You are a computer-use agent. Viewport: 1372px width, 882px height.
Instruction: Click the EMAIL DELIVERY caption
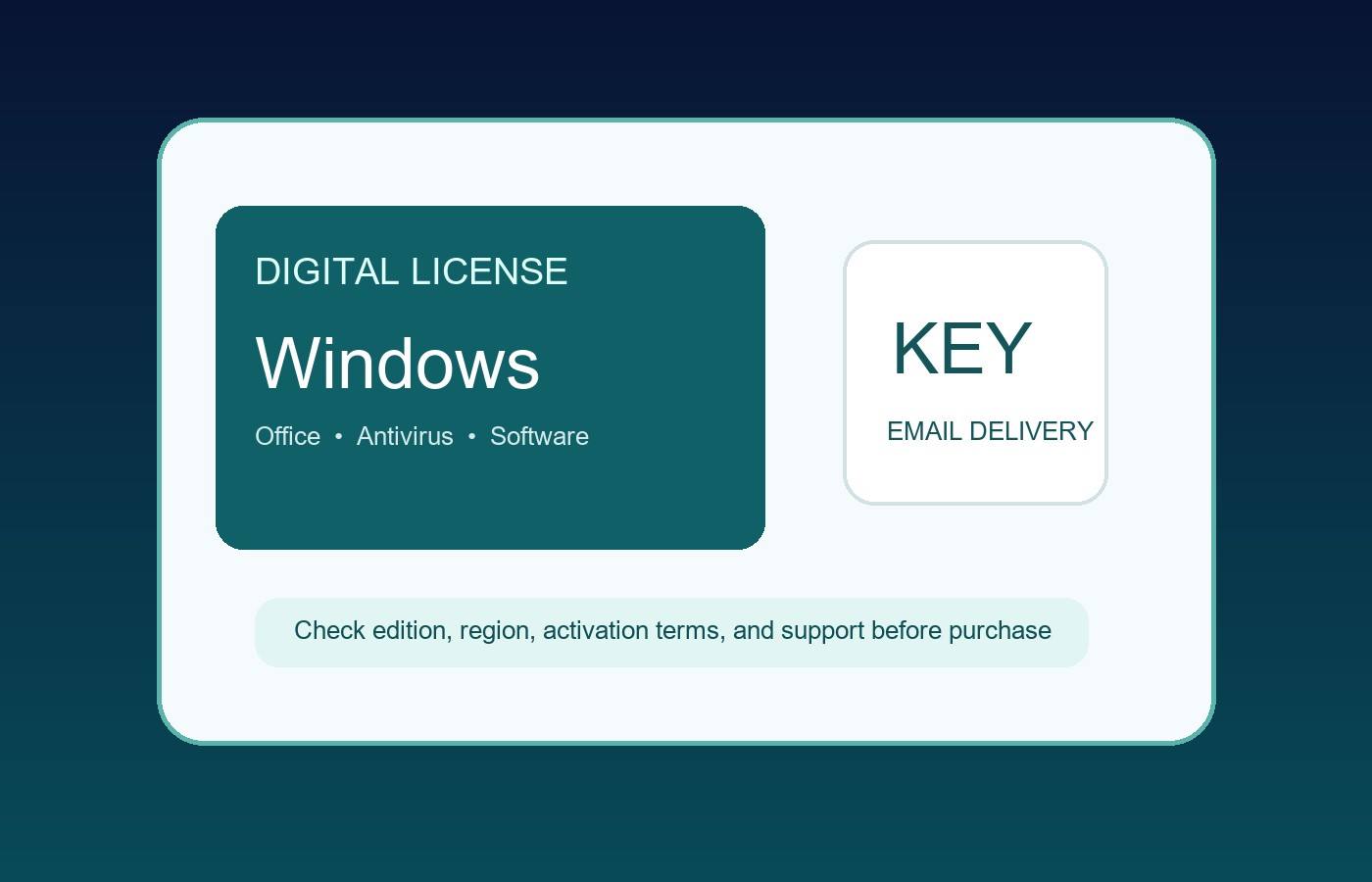click(990, 431)
